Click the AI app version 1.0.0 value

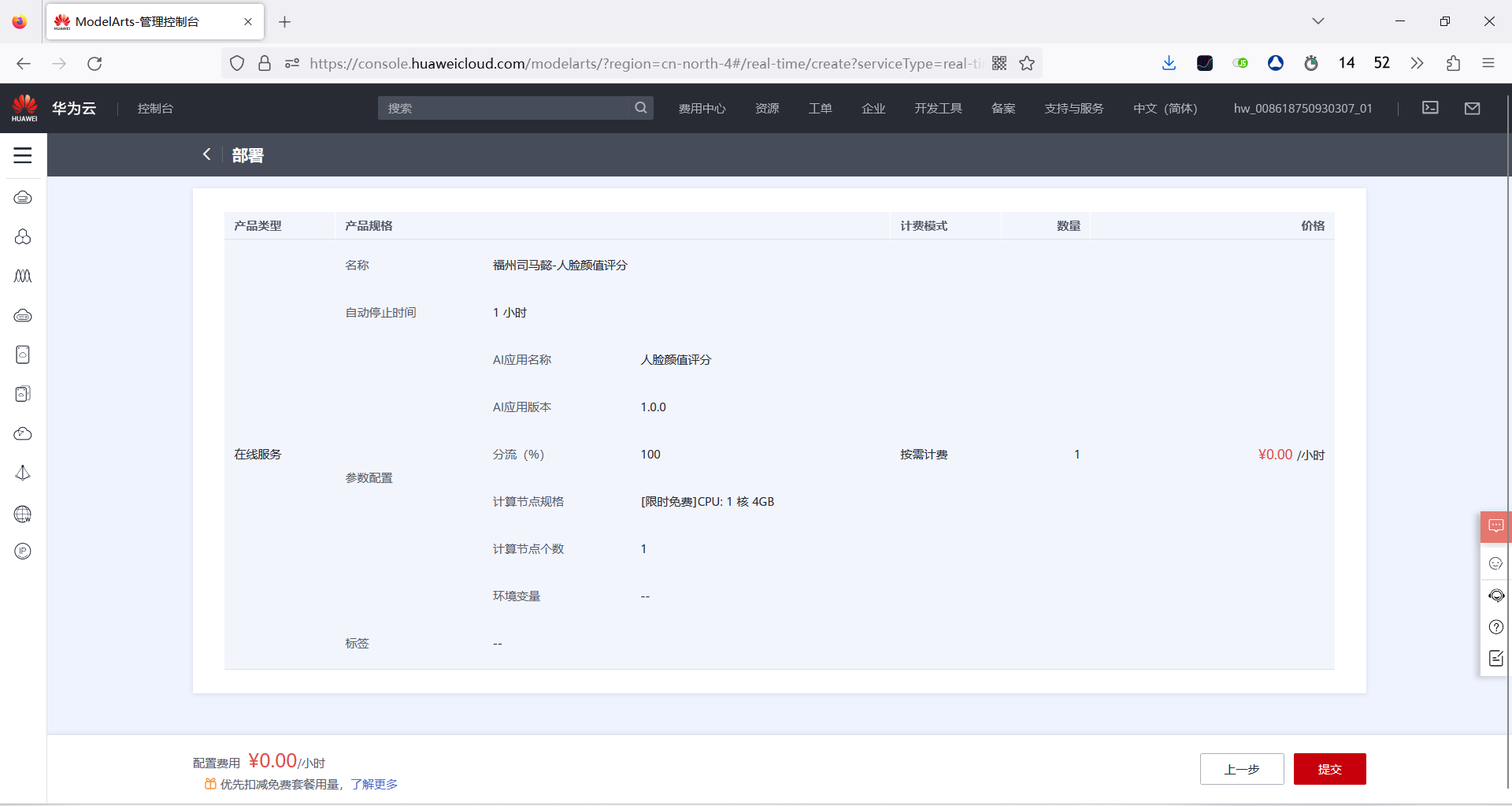653,407
